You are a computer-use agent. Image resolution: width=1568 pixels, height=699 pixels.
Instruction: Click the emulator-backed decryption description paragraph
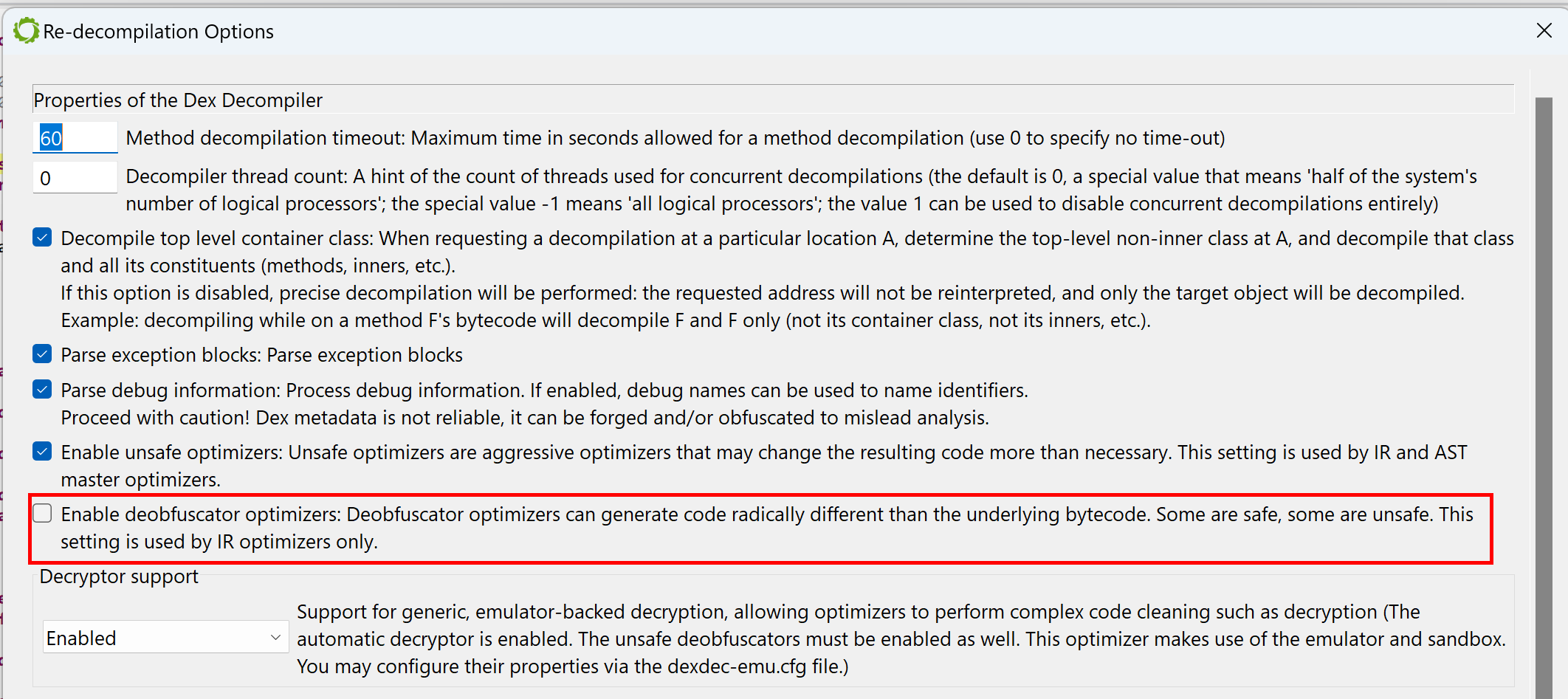(901, 639)
